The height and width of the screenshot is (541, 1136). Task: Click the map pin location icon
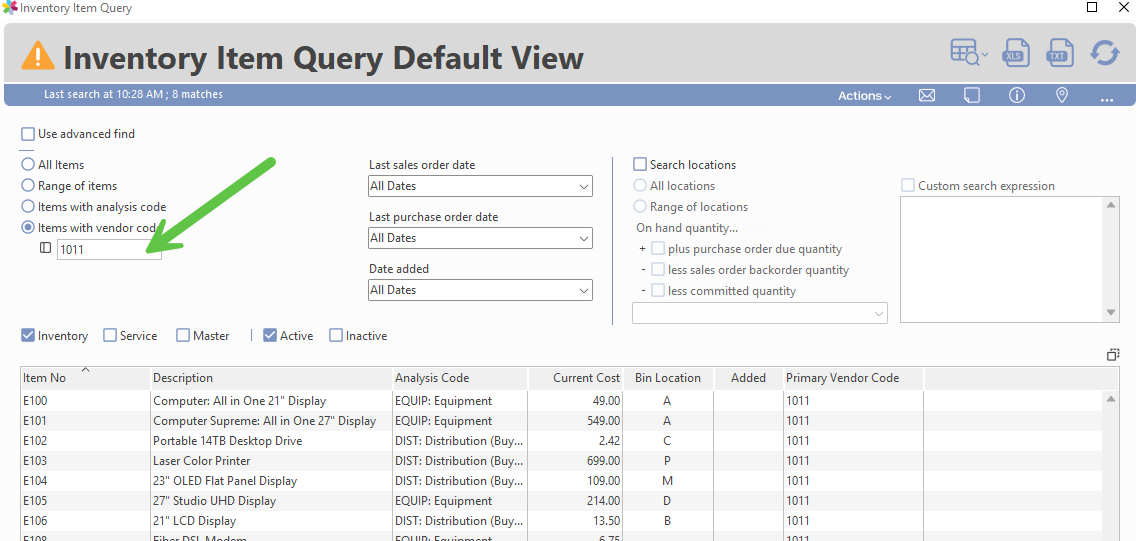point(1062,96)
